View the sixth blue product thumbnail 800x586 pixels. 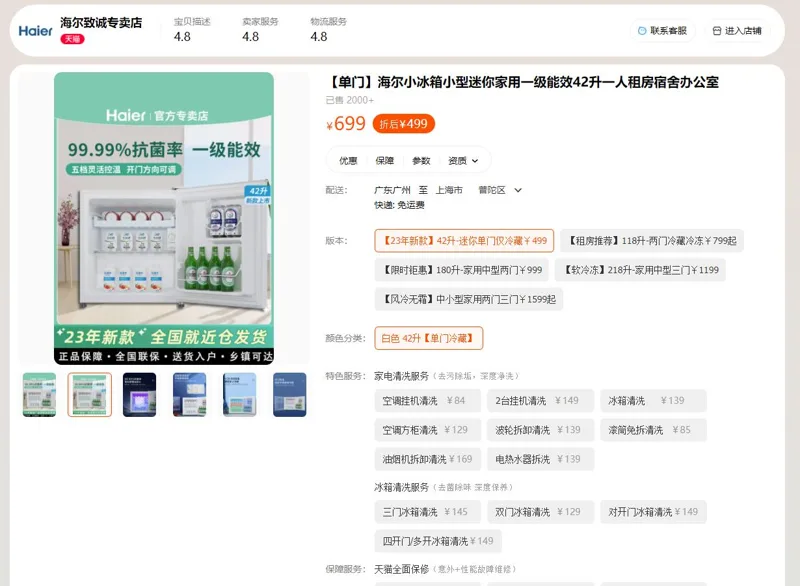[290, 395]
